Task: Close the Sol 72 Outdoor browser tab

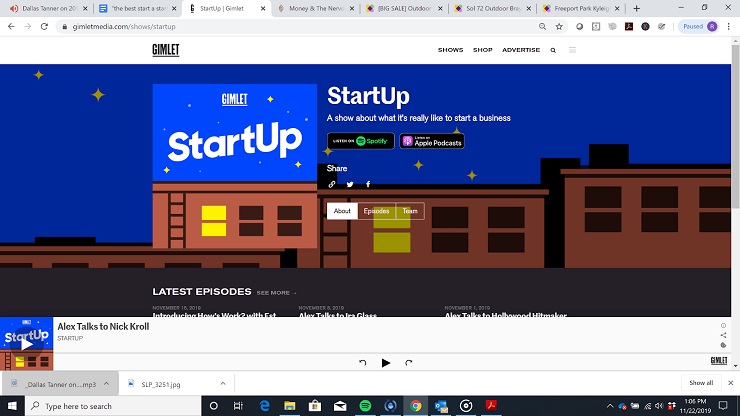Action: click(x=529, y=8)
